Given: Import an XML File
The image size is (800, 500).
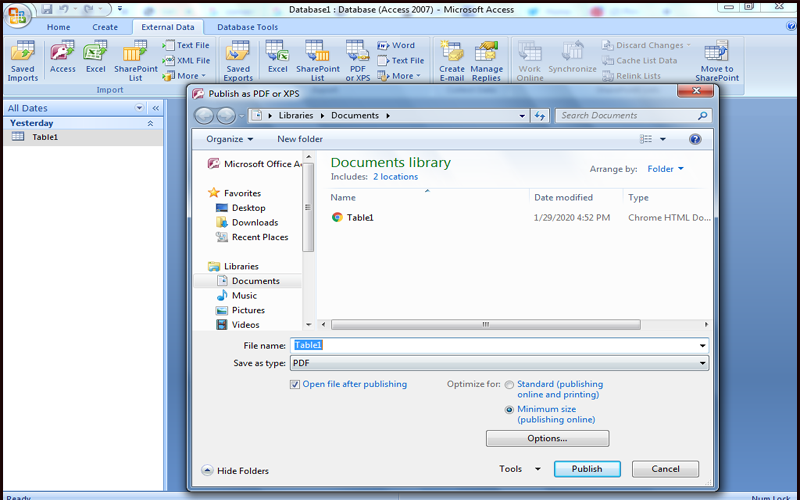Looking at the screenshot, I should (186, 61).
